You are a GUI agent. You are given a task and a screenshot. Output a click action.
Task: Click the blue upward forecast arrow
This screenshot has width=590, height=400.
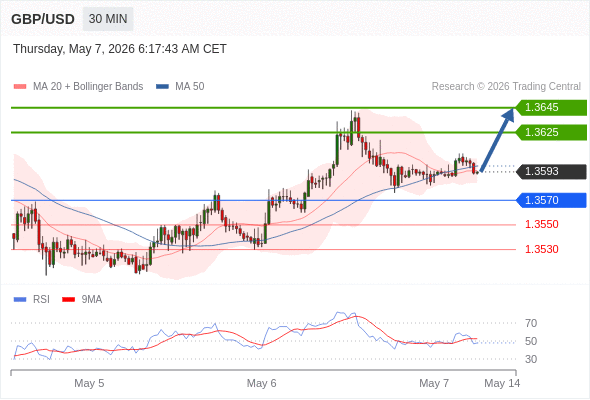497,140
